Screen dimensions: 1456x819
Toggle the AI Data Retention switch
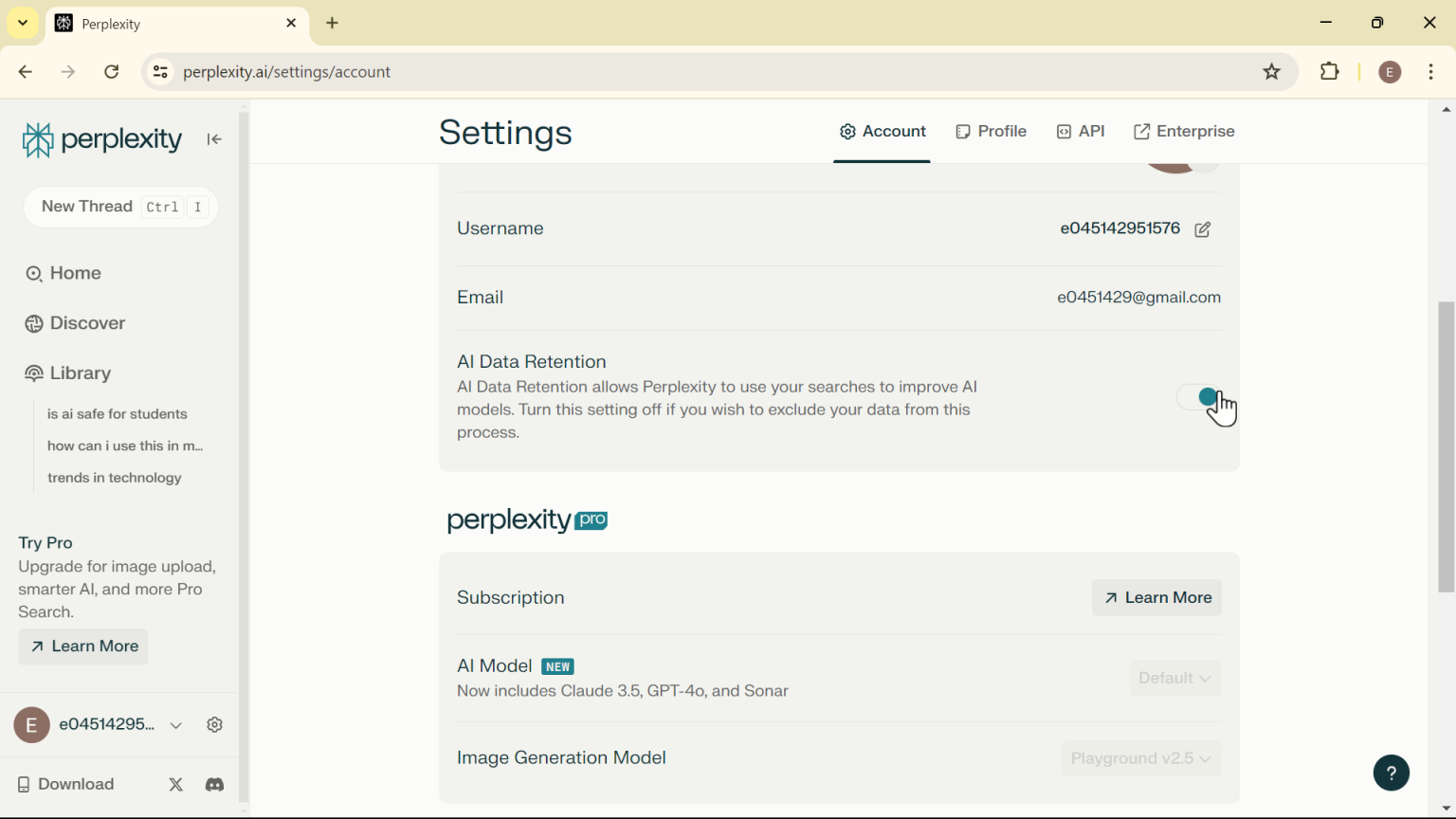tap(1199, 398)
